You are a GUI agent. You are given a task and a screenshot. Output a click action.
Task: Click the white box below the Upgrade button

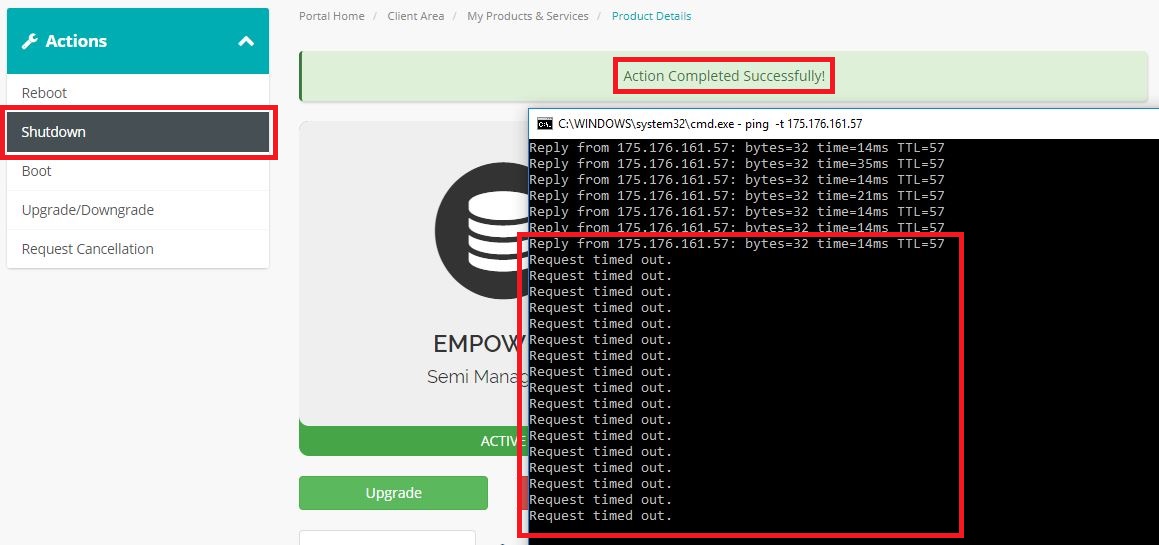(387, 537)
